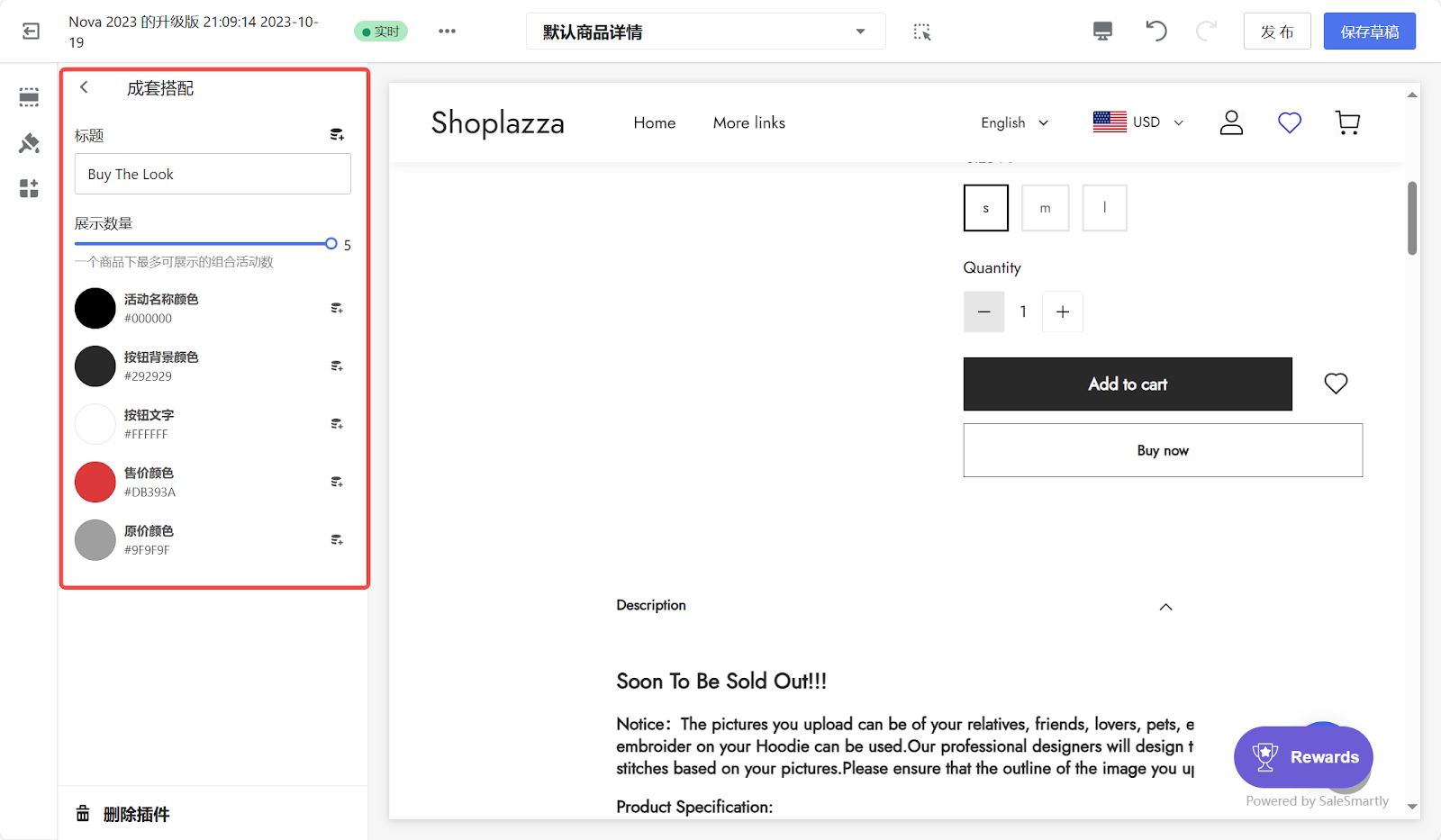
Task: Click the scroll up arrow of preview
Action: (x=1412, y=95)
